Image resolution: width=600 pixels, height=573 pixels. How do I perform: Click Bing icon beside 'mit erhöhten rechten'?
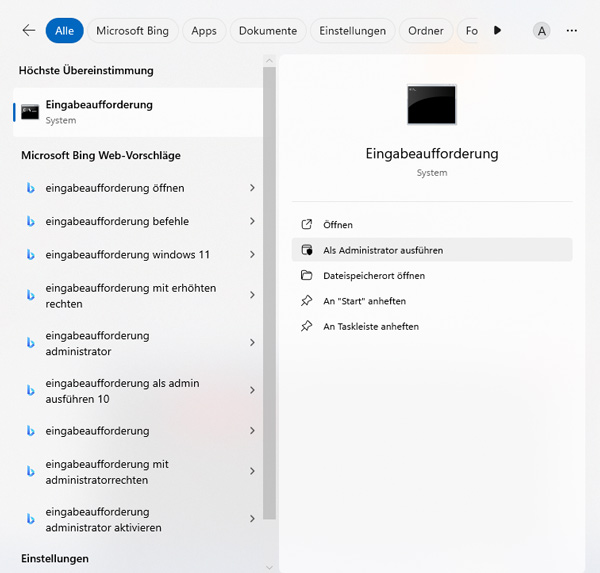click(30, 295)
